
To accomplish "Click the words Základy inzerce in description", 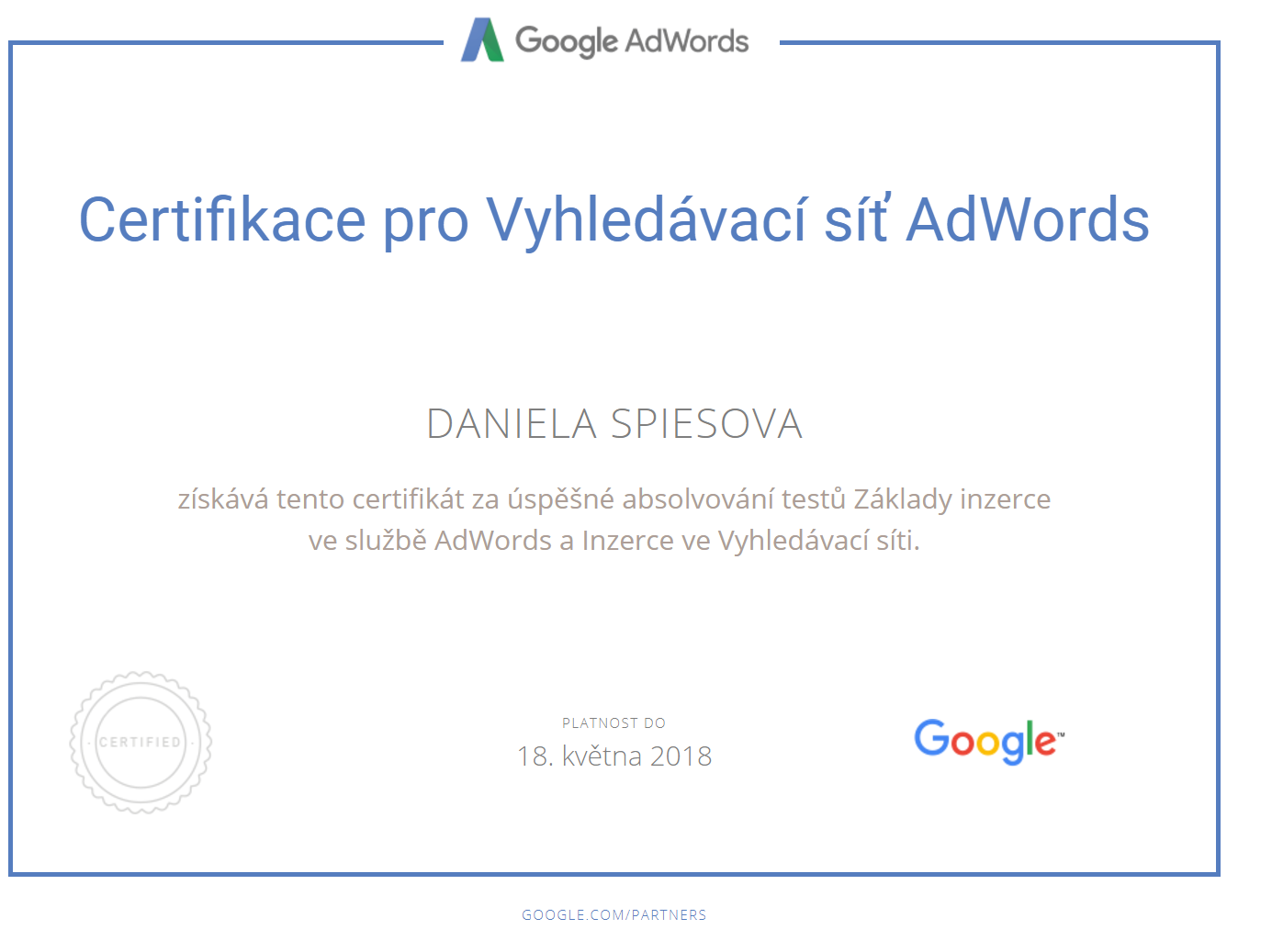I will click(x=951, y=498).
